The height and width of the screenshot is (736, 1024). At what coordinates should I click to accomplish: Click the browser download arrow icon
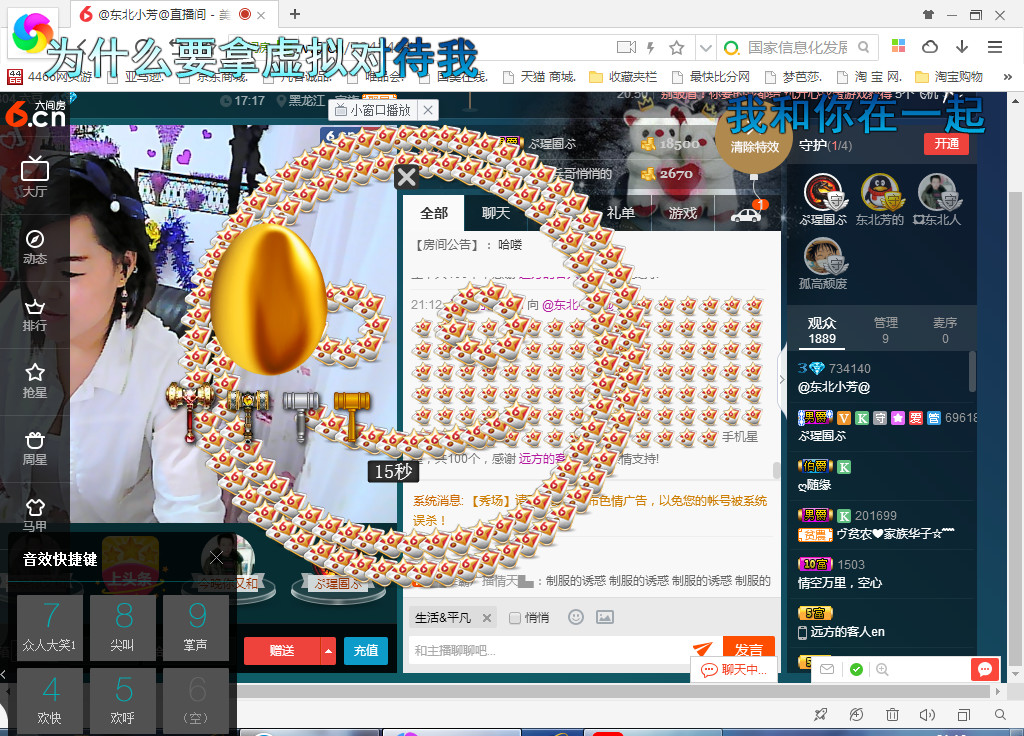(962, 47)
